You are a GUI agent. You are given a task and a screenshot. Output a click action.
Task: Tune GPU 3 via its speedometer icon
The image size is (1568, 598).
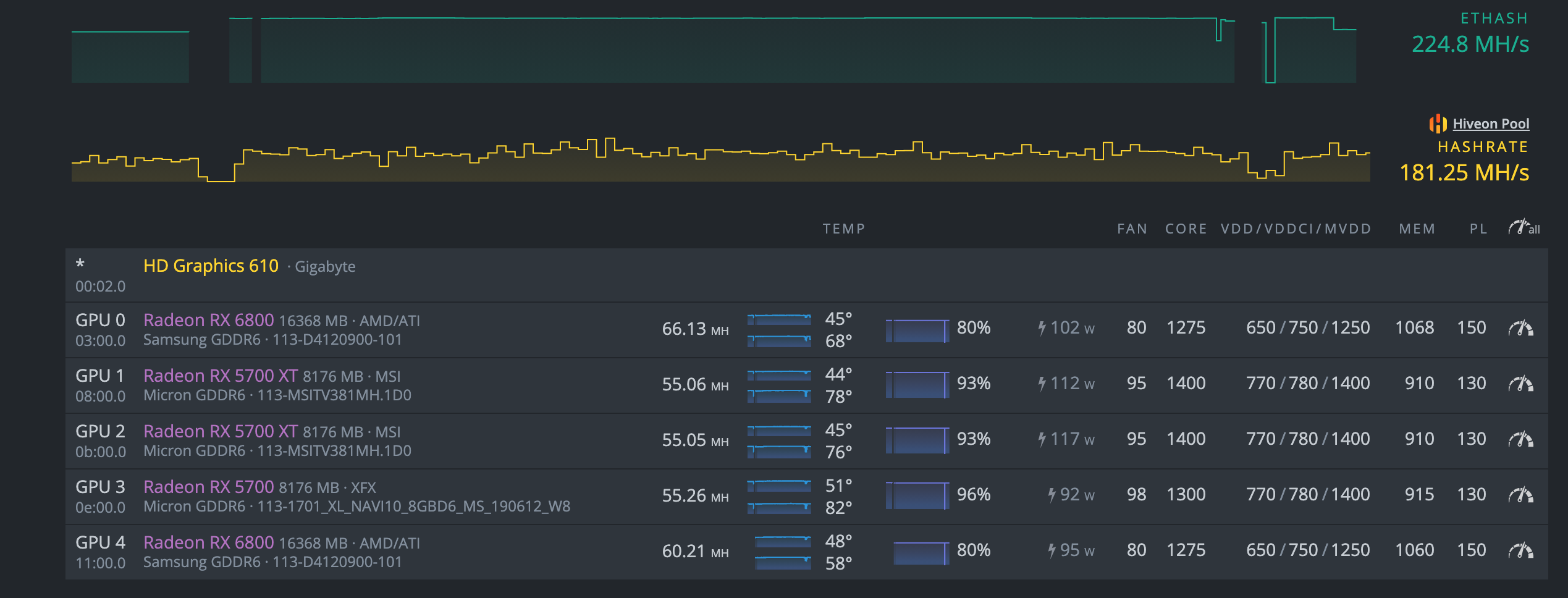click(x=1520, y=495)
